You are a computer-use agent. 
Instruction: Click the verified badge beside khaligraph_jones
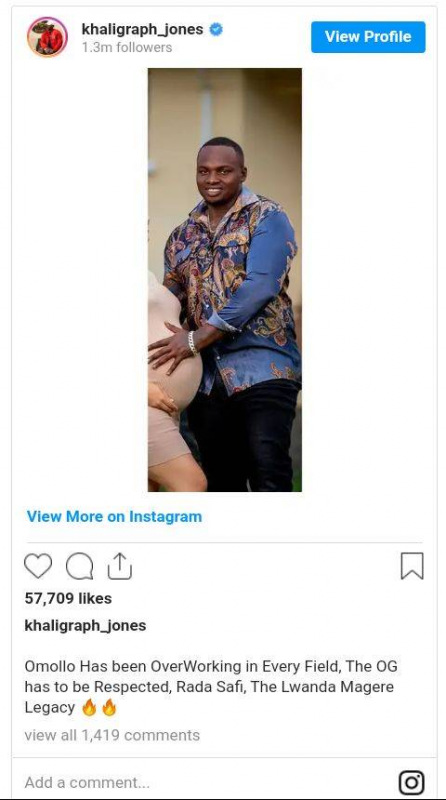pos(216,30)
